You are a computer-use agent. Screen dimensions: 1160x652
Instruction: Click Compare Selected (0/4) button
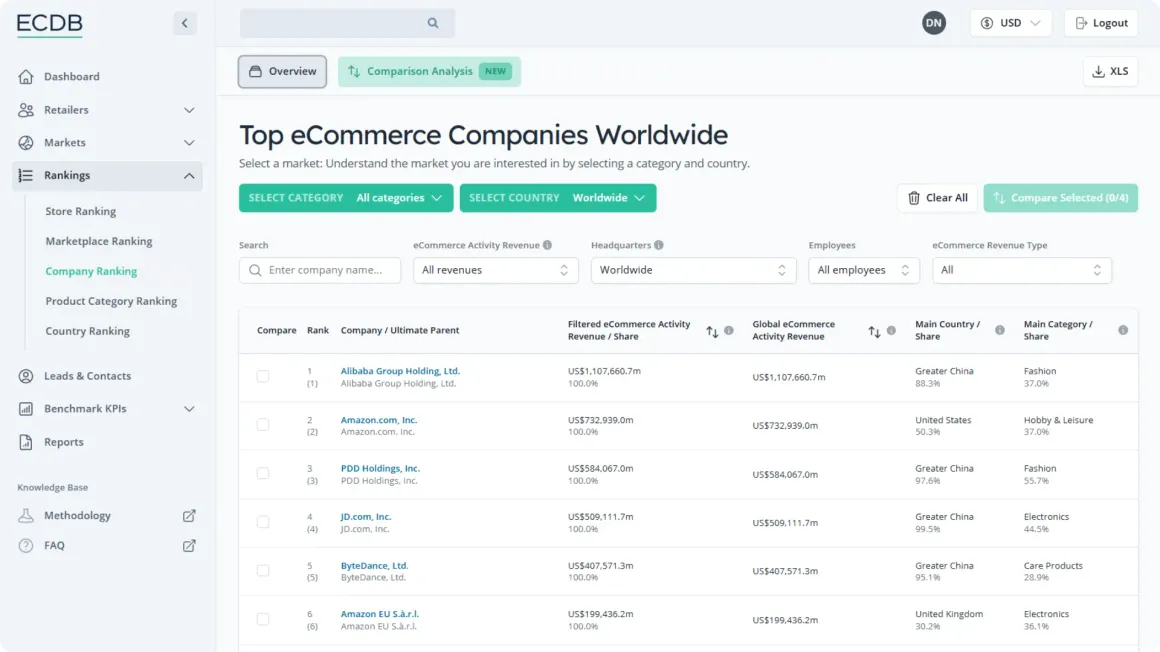tap(1060, 198)
